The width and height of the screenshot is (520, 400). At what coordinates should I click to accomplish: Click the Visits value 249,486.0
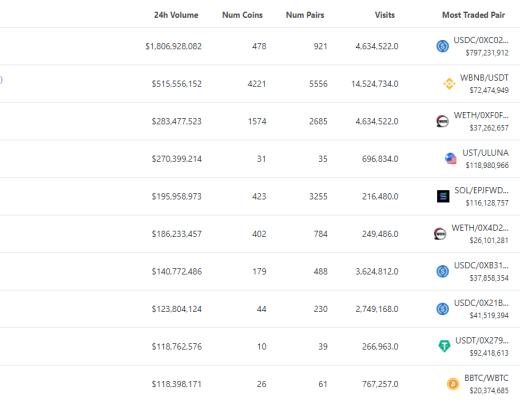[x=380, y=234]
